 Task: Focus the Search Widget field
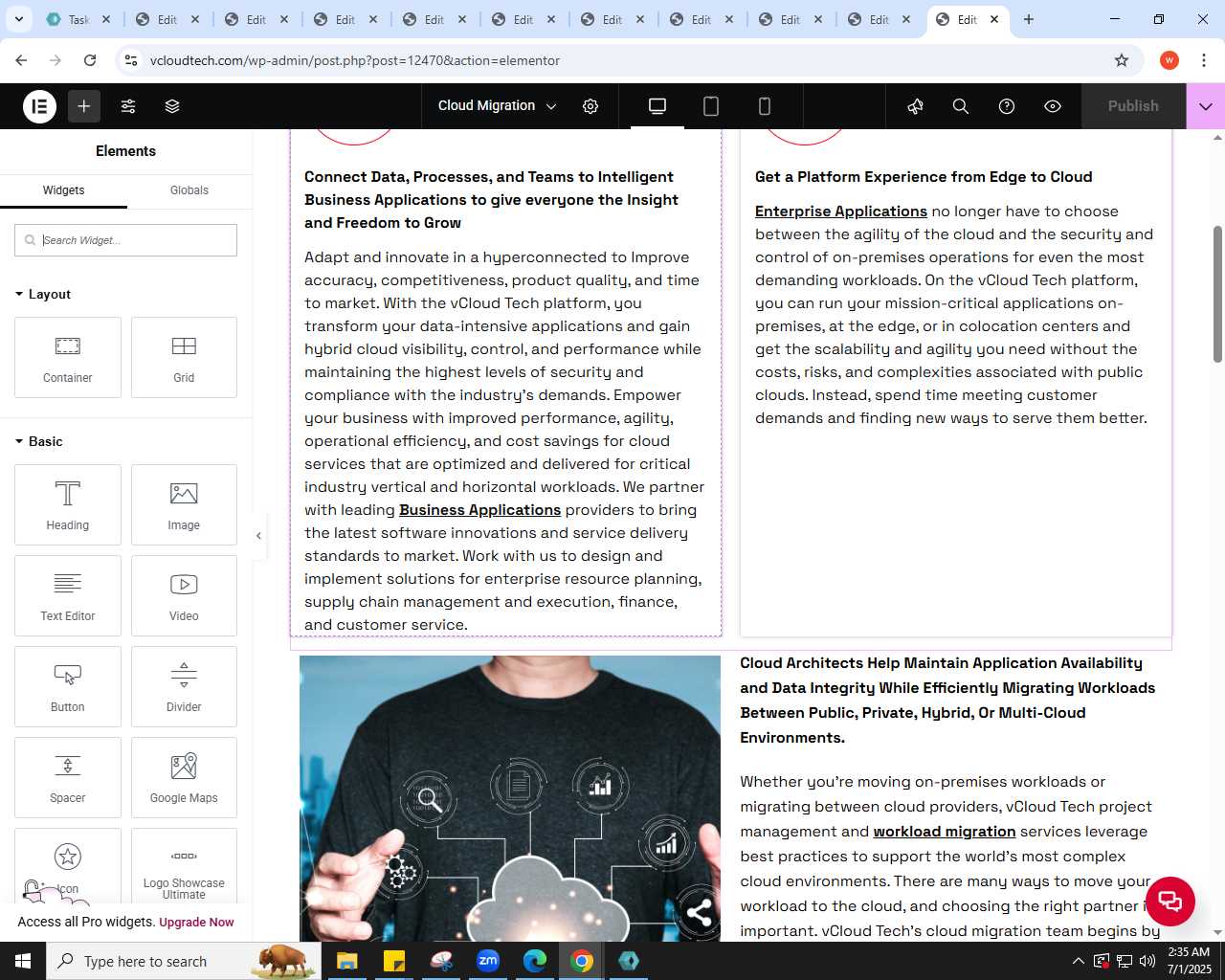[125, 240]
